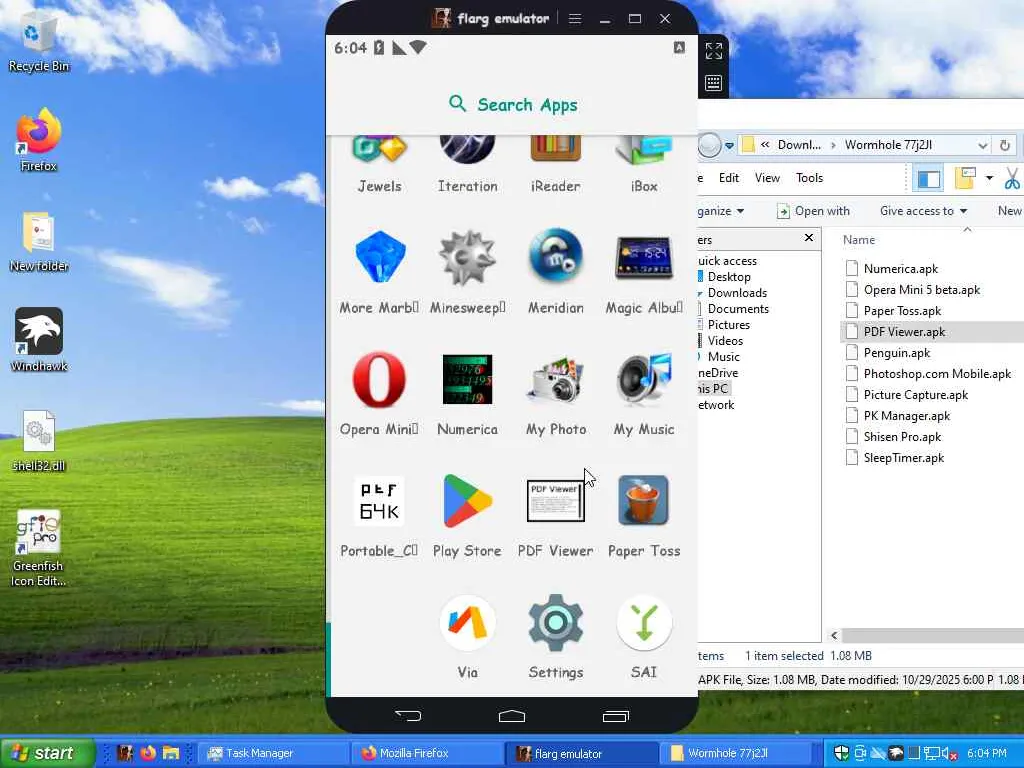Open the Play Store app
Image resolution: width=1024 pixels, height=768 pixels.
[468, 515]
